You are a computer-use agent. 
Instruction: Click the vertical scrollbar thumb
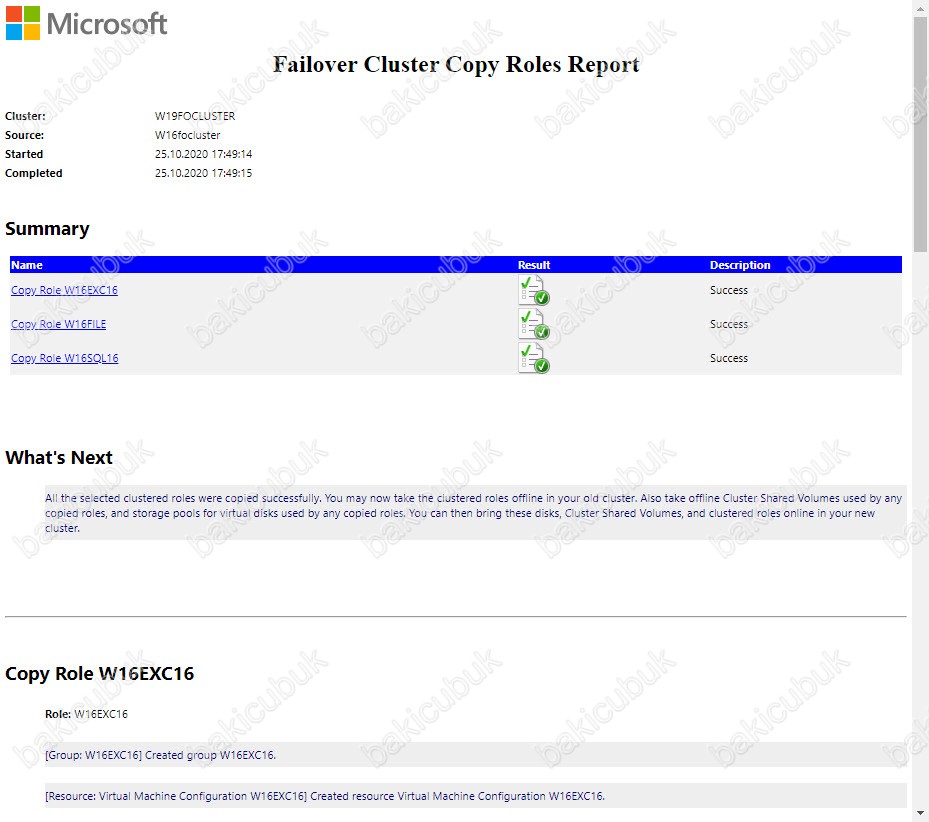pos(920,133)
